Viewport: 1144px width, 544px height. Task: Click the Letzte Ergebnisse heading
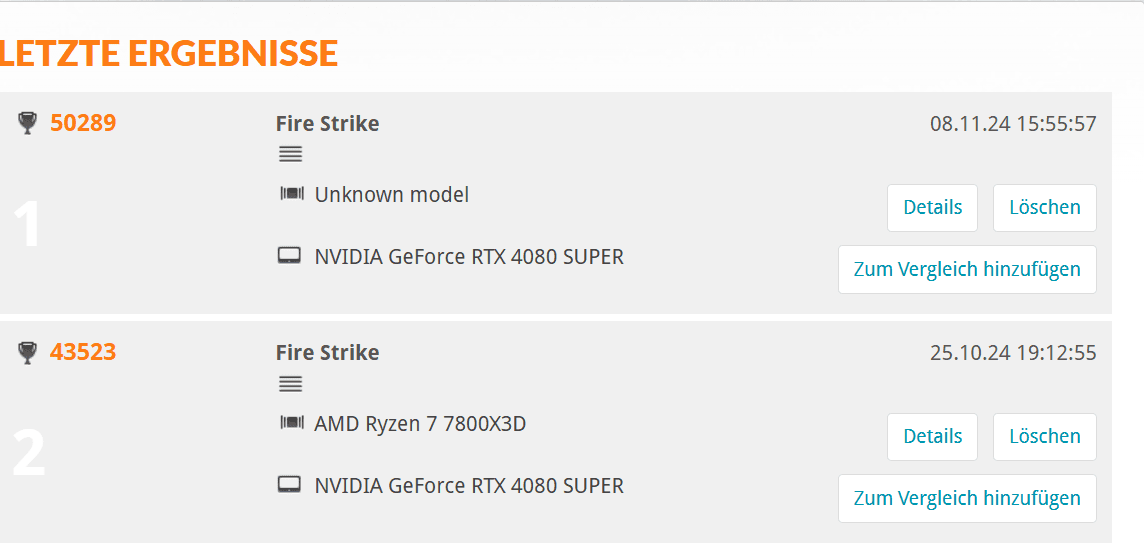pos(169,53)
